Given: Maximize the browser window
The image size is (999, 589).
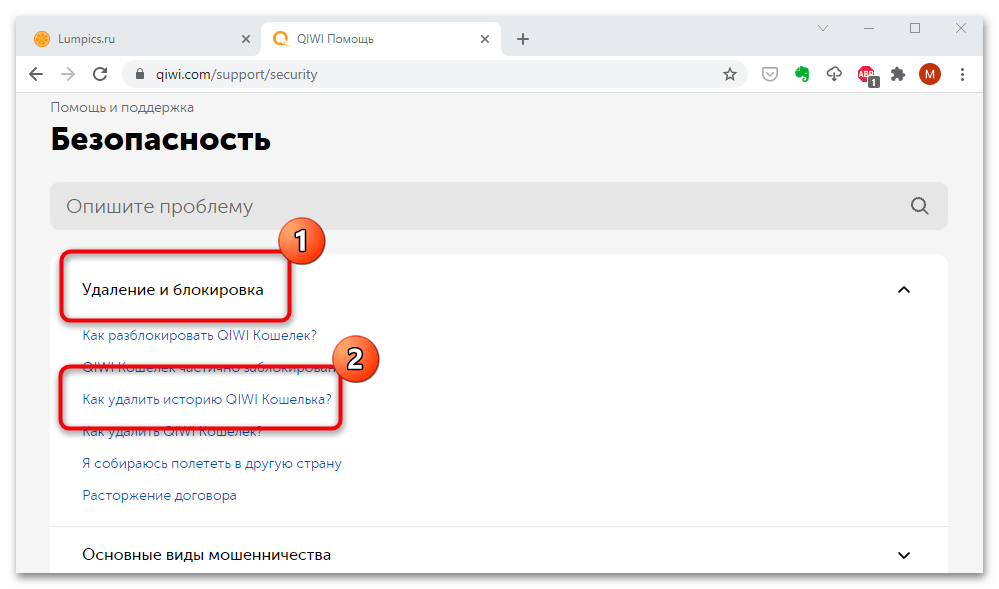Looking at the screenshot, I should 915,28.
